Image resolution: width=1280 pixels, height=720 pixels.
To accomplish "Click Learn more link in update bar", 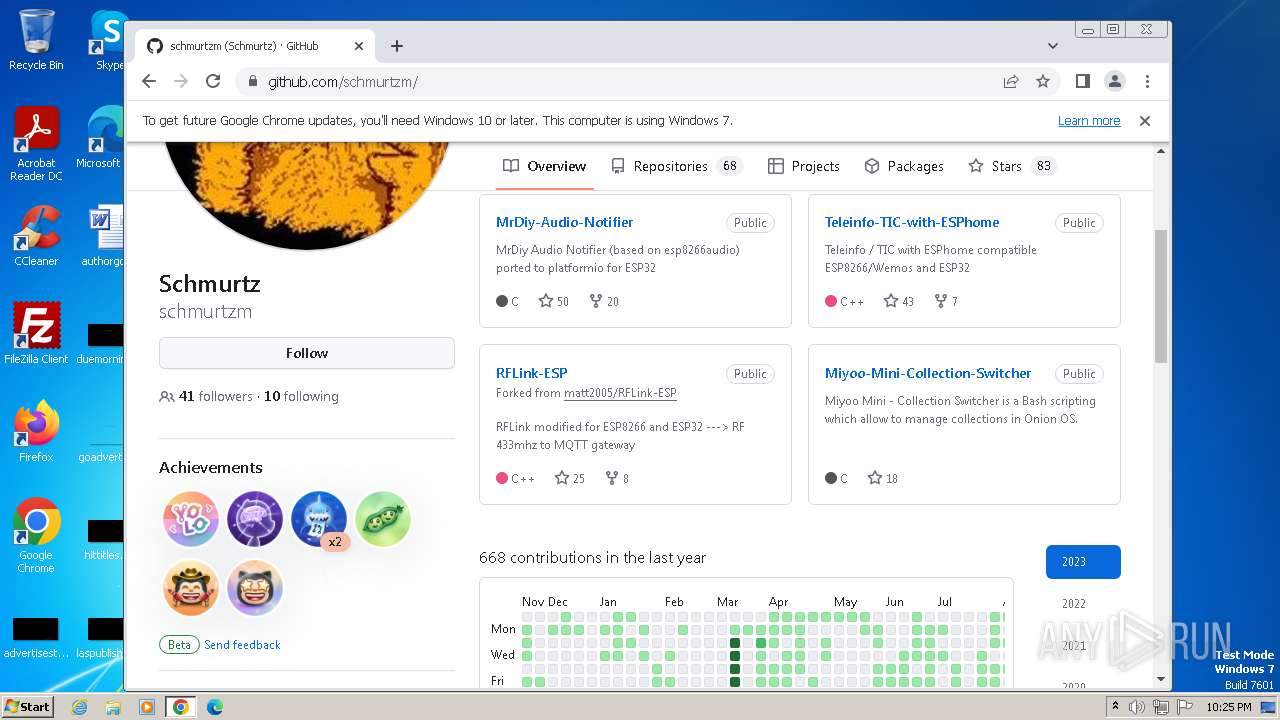I will coord(1089,121).
